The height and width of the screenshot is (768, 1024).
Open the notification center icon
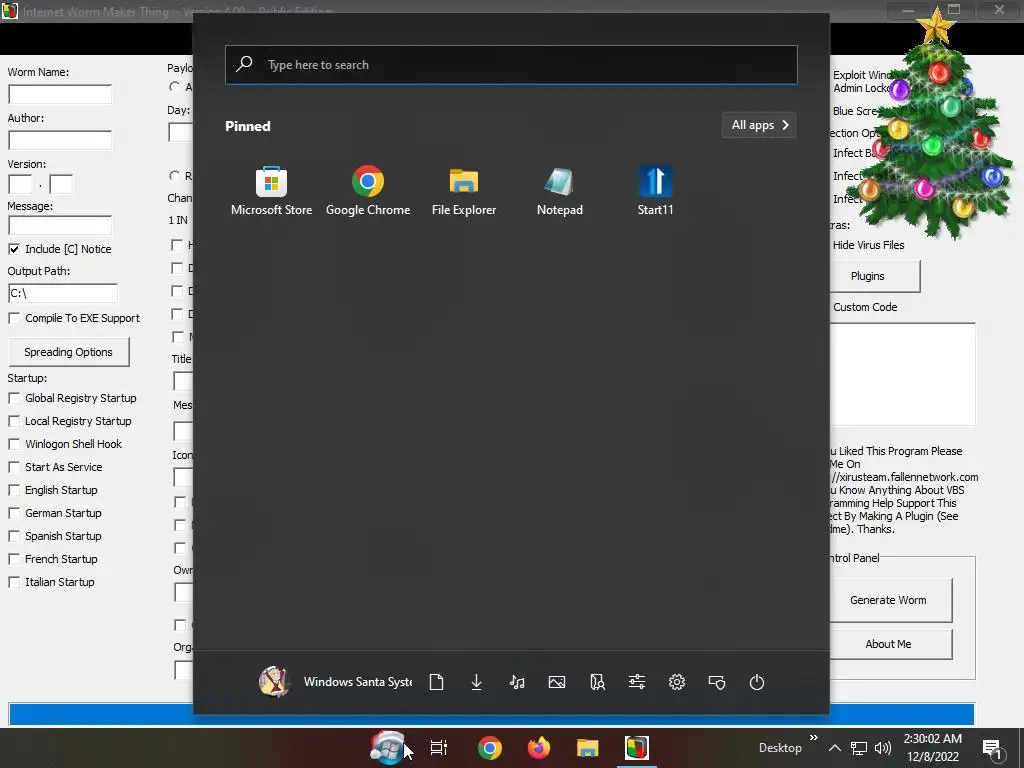pos(993,748)
